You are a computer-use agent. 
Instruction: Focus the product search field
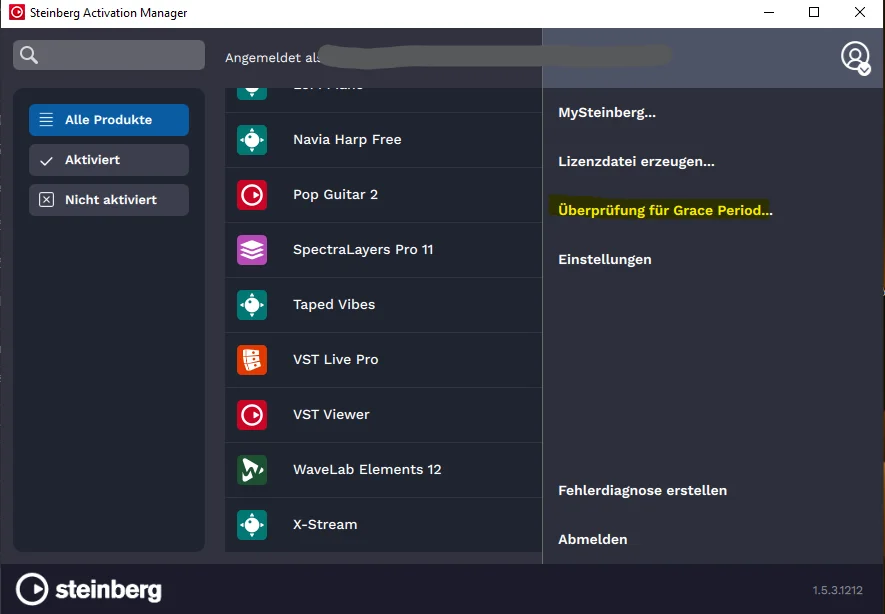(109, 55)
